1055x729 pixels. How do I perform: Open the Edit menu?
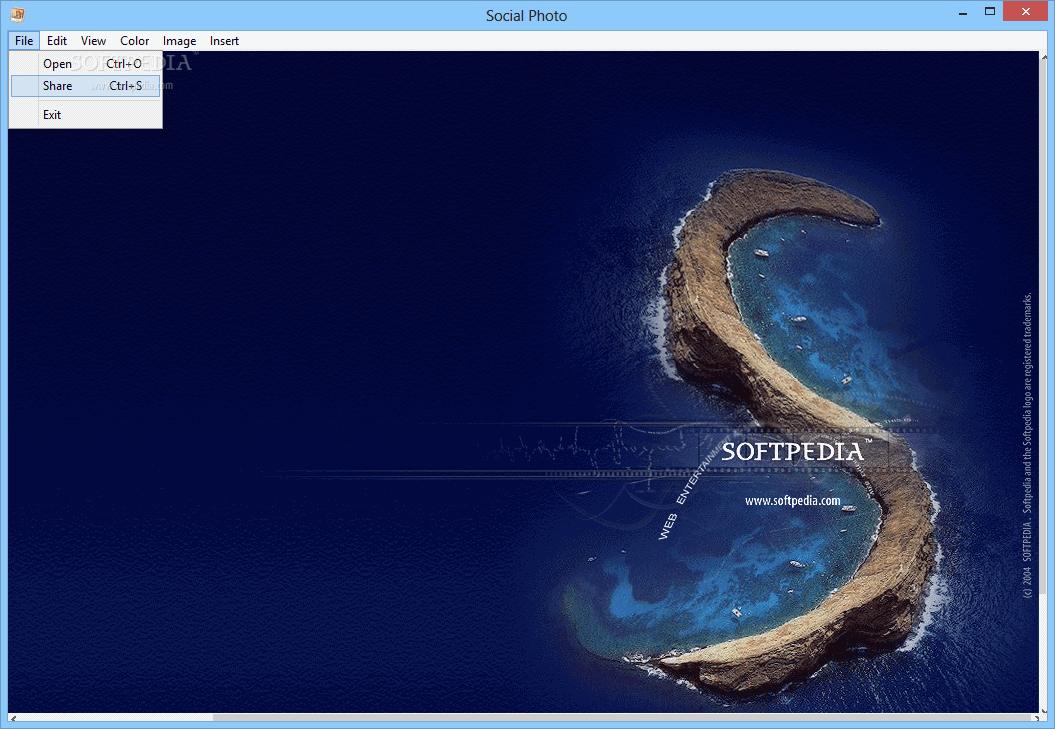[x=57, y=41]
